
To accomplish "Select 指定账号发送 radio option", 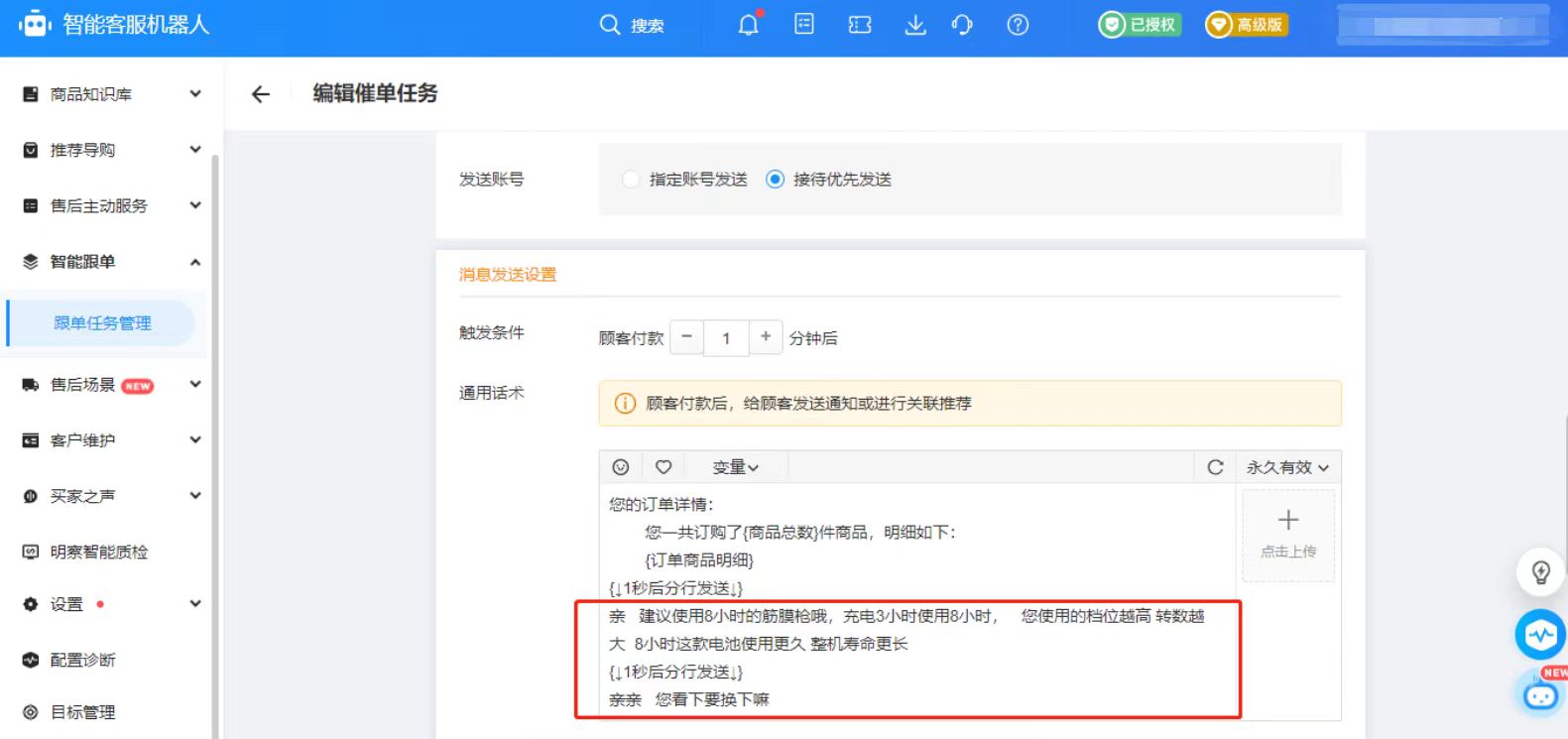I will (x=631, y=180).
